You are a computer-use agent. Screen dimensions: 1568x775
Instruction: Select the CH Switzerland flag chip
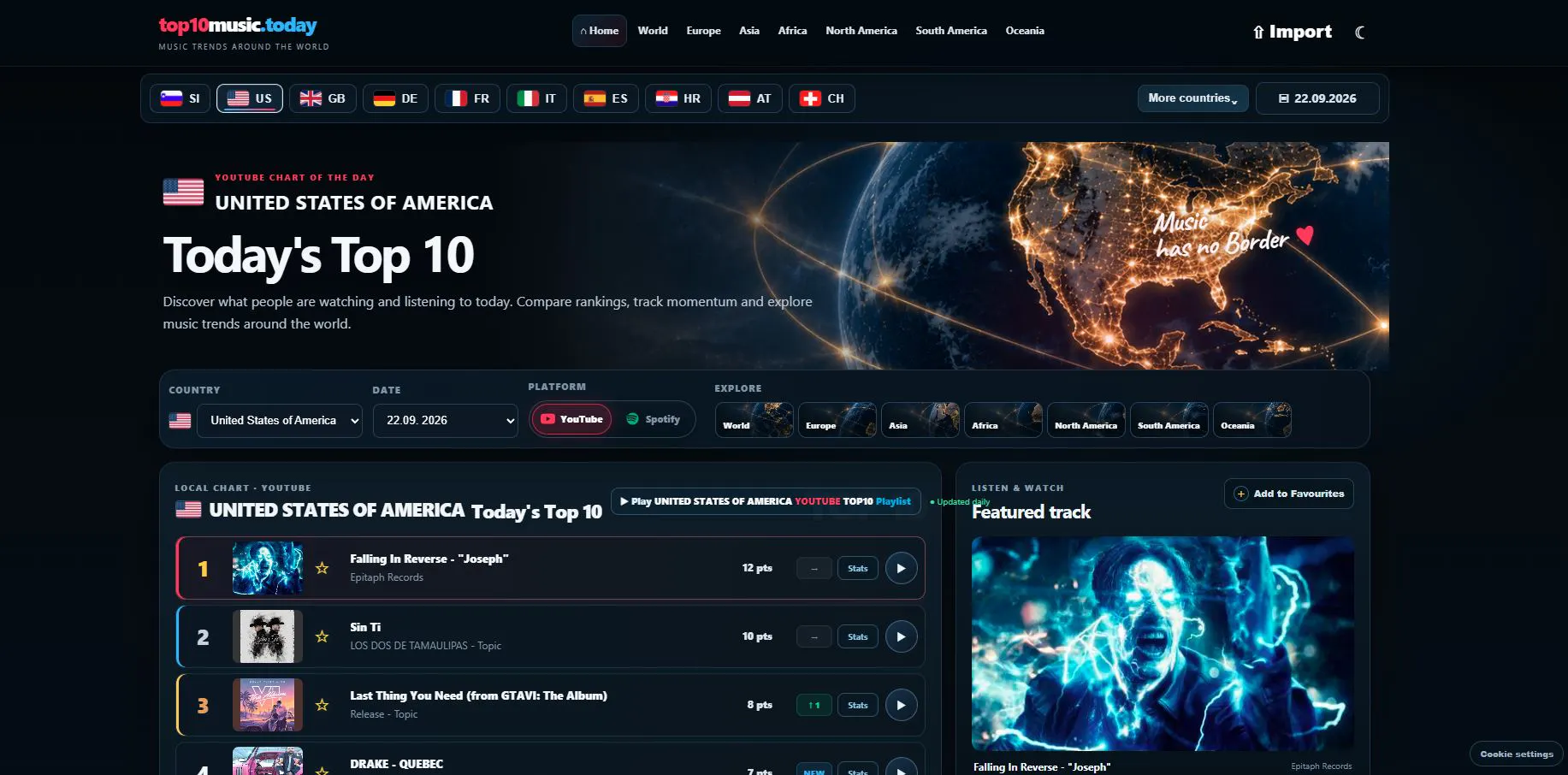click(x=822, y=98)
